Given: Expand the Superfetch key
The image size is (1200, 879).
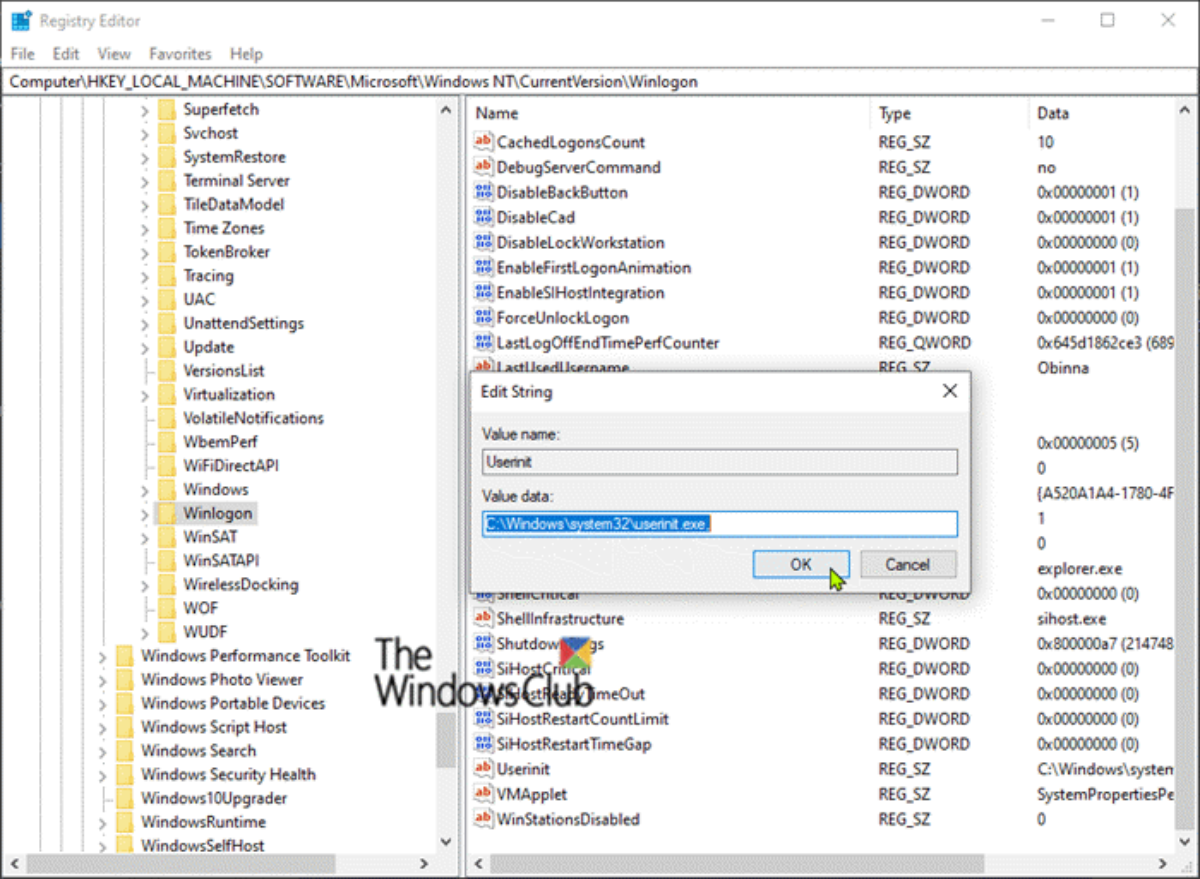Looking at the screenshot, I should 145,109.
